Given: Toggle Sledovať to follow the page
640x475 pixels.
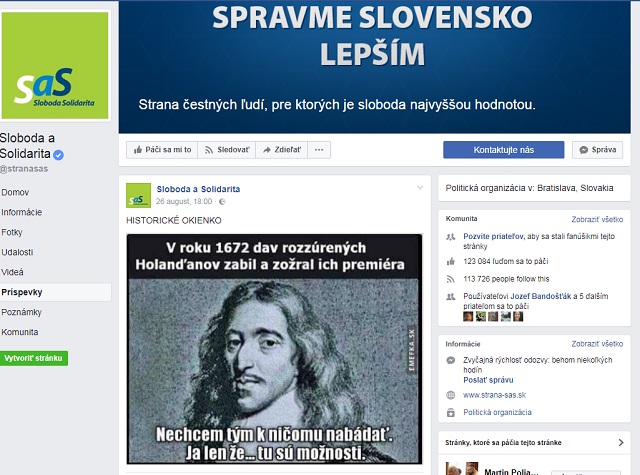Looking at the screenshot, I should point(227,150).
